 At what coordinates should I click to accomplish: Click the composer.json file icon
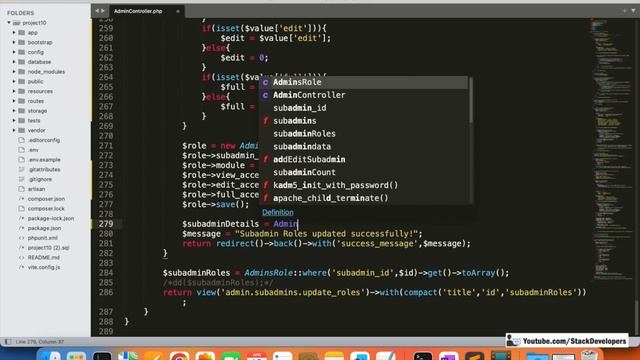coord(22,199)
